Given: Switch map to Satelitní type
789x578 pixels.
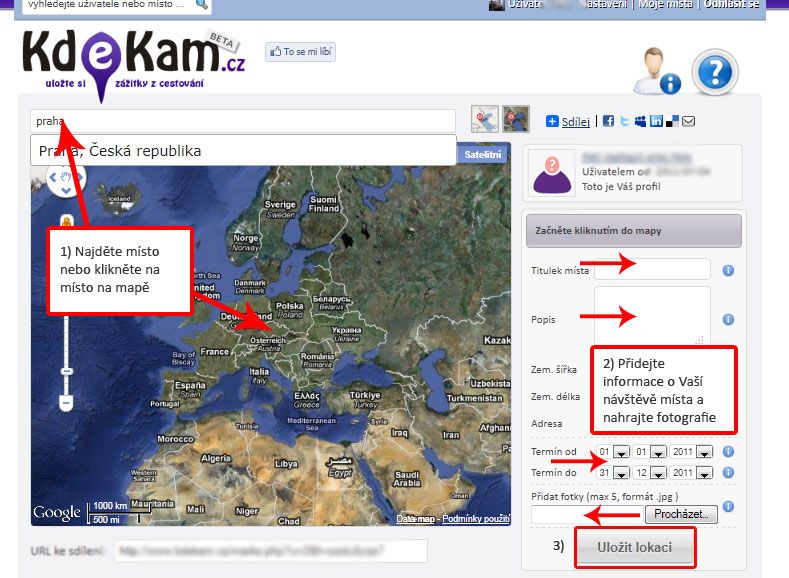Looking at the screenshot, I should [x=483, y=154].
